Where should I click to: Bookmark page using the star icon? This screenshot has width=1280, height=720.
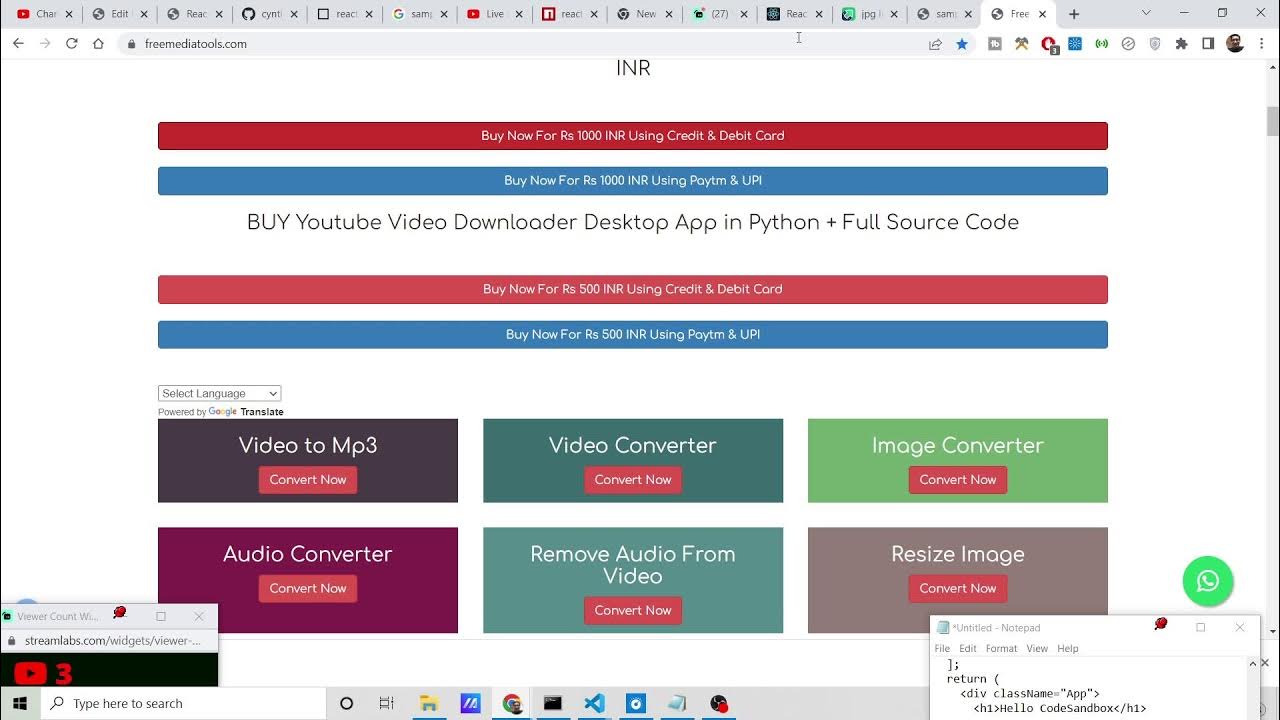pos(962,44)
